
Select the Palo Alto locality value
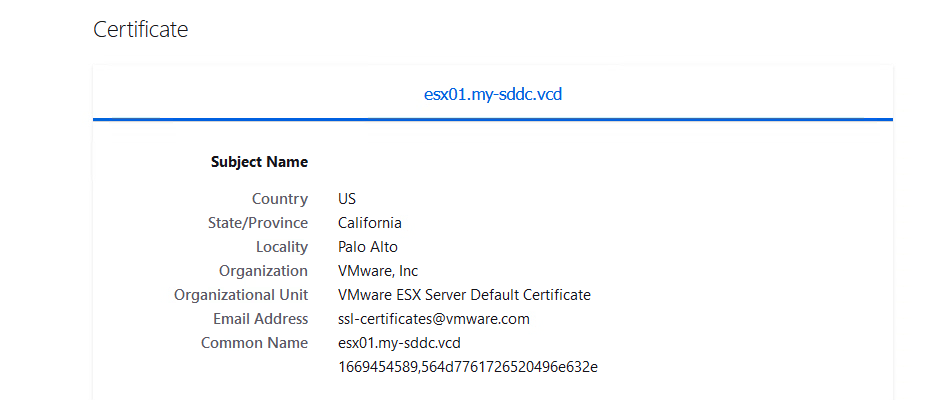(368, 247)
